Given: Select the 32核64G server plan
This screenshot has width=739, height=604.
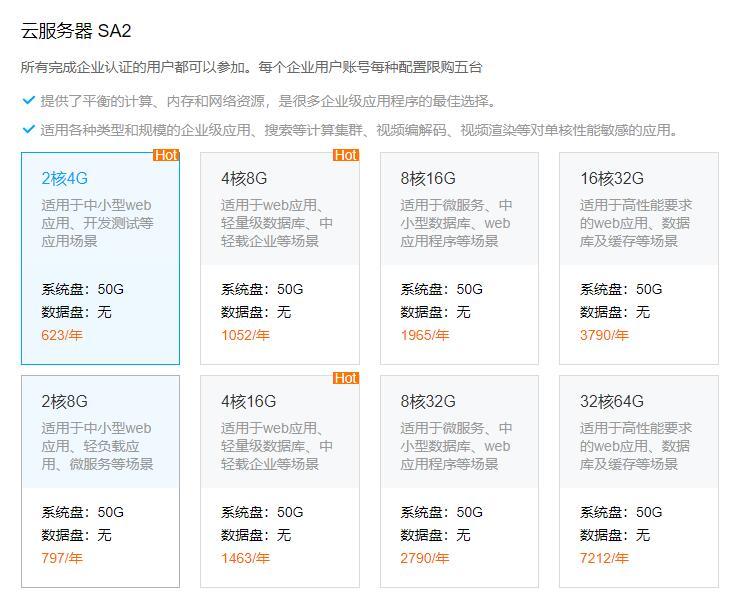Looking at the screenshot, I should tap(638, 481).
